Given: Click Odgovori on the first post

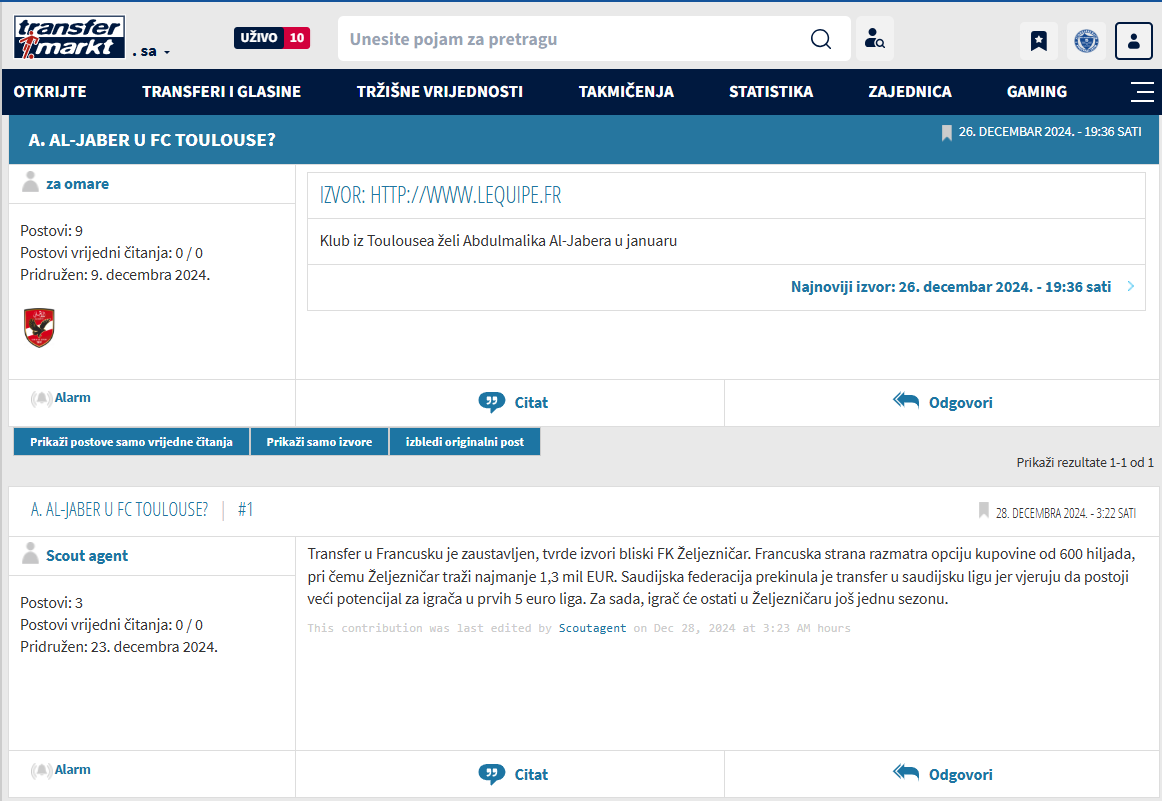Looking at the screenshot, I should (x=943, y=402).
